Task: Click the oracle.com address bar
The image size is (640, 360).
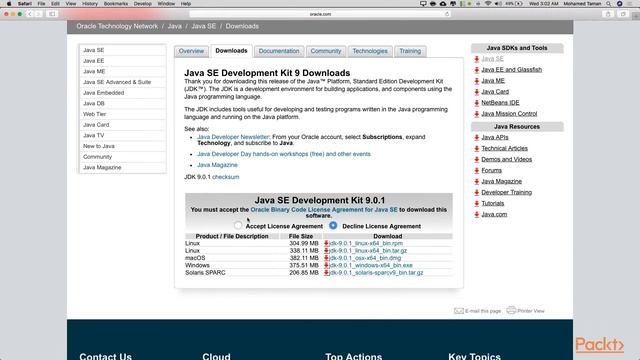Action: (x=320, y=14)
